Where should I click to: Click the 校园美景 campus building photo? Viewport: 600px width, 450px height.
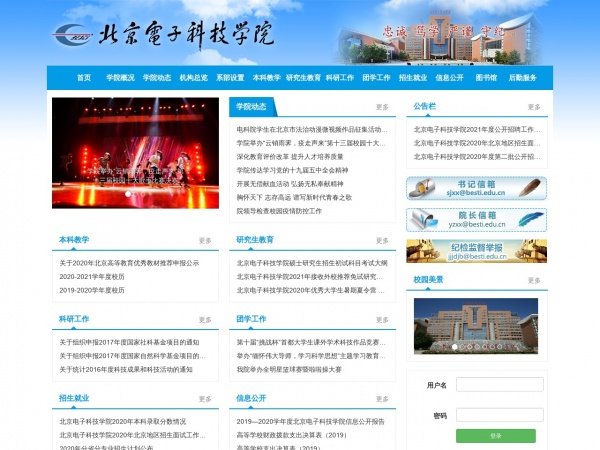[476, 326]
